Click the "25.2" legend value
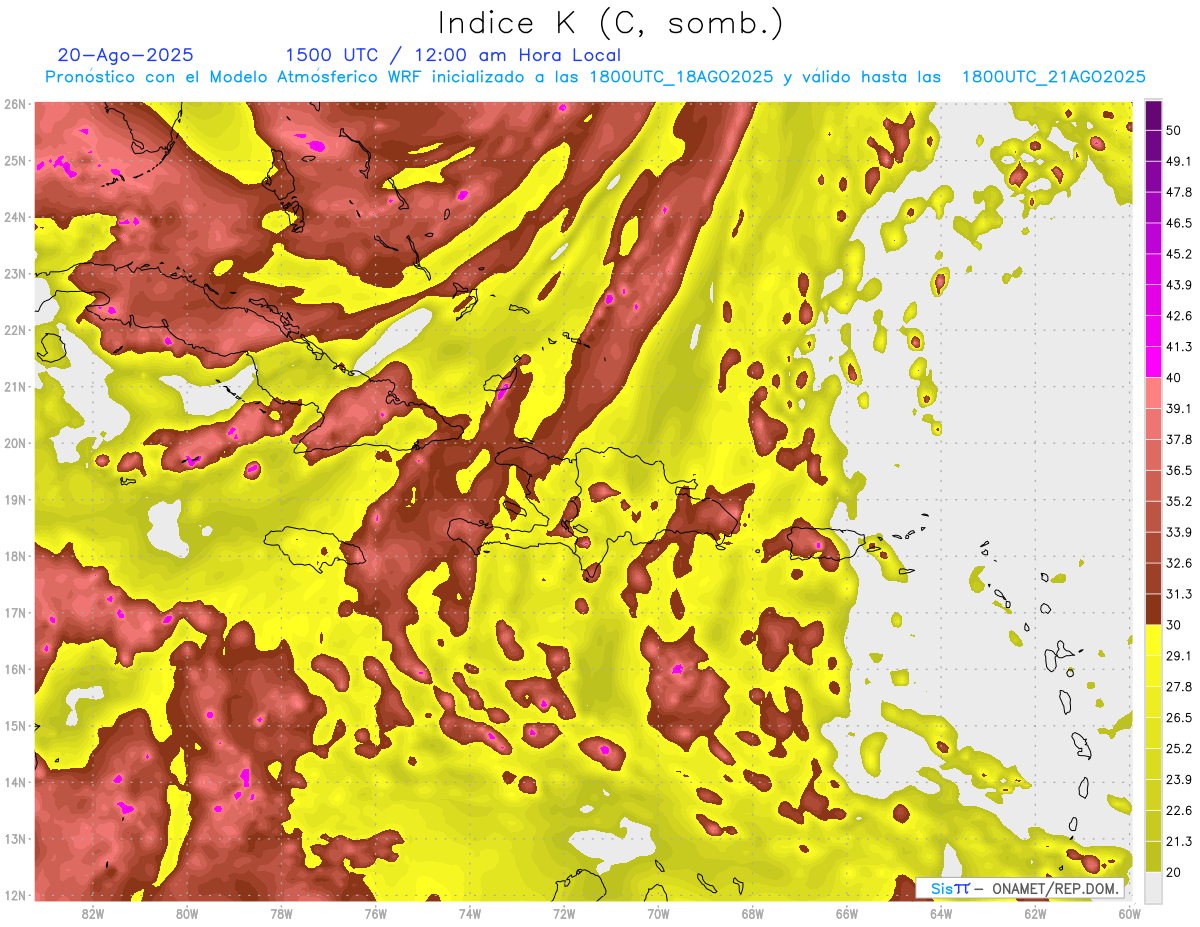The height and width of the screenshot is (927, 1200). (x=1178, y=748)
